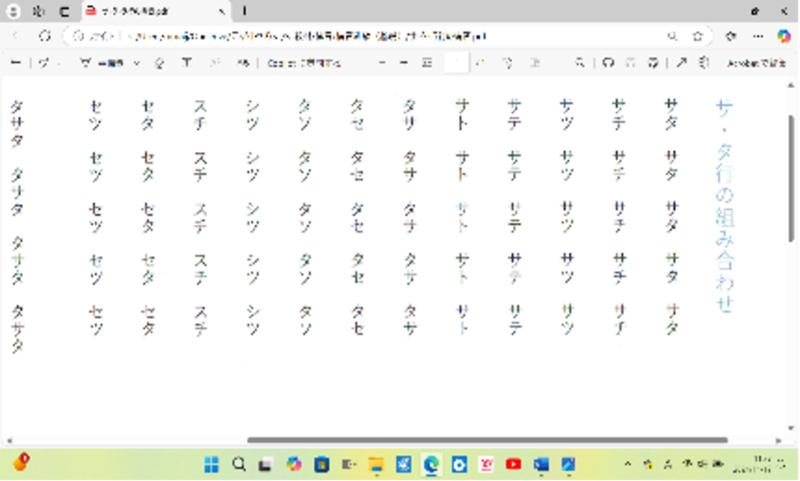Open a new browser tab
800x481 pixels.
[x=245, y=11]
